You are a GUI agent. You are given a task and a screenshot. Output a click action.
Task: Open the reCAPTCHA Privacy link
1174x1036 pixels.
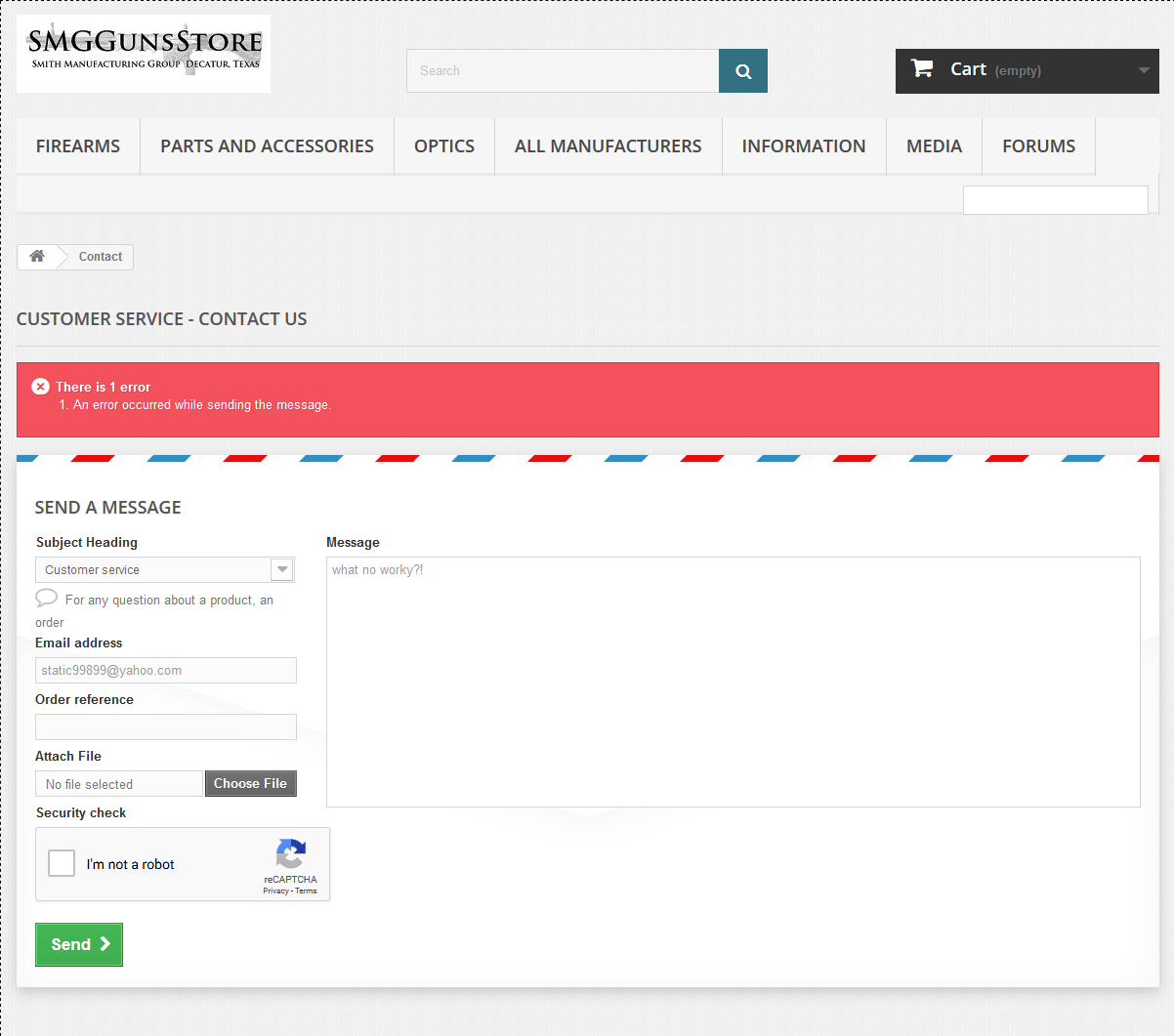pyautogui.click(x=275, y=891)
